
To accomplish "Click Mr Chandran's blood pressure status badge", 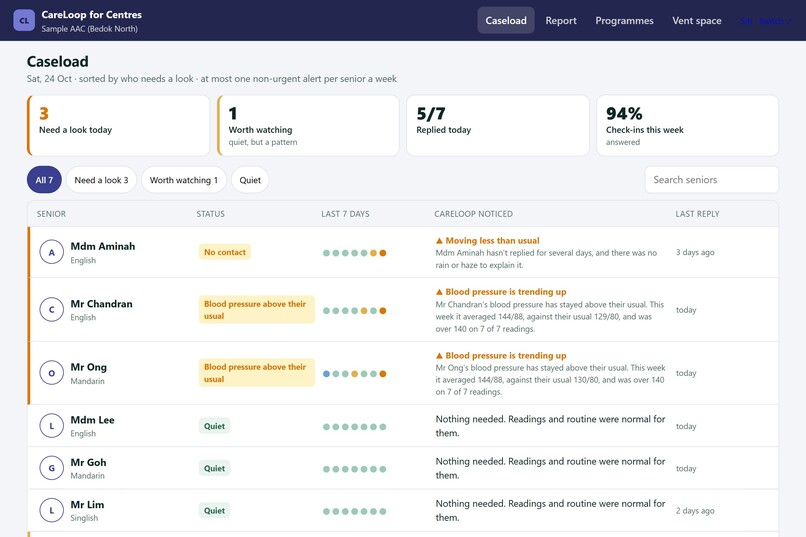I will click(x=257, y=310).
